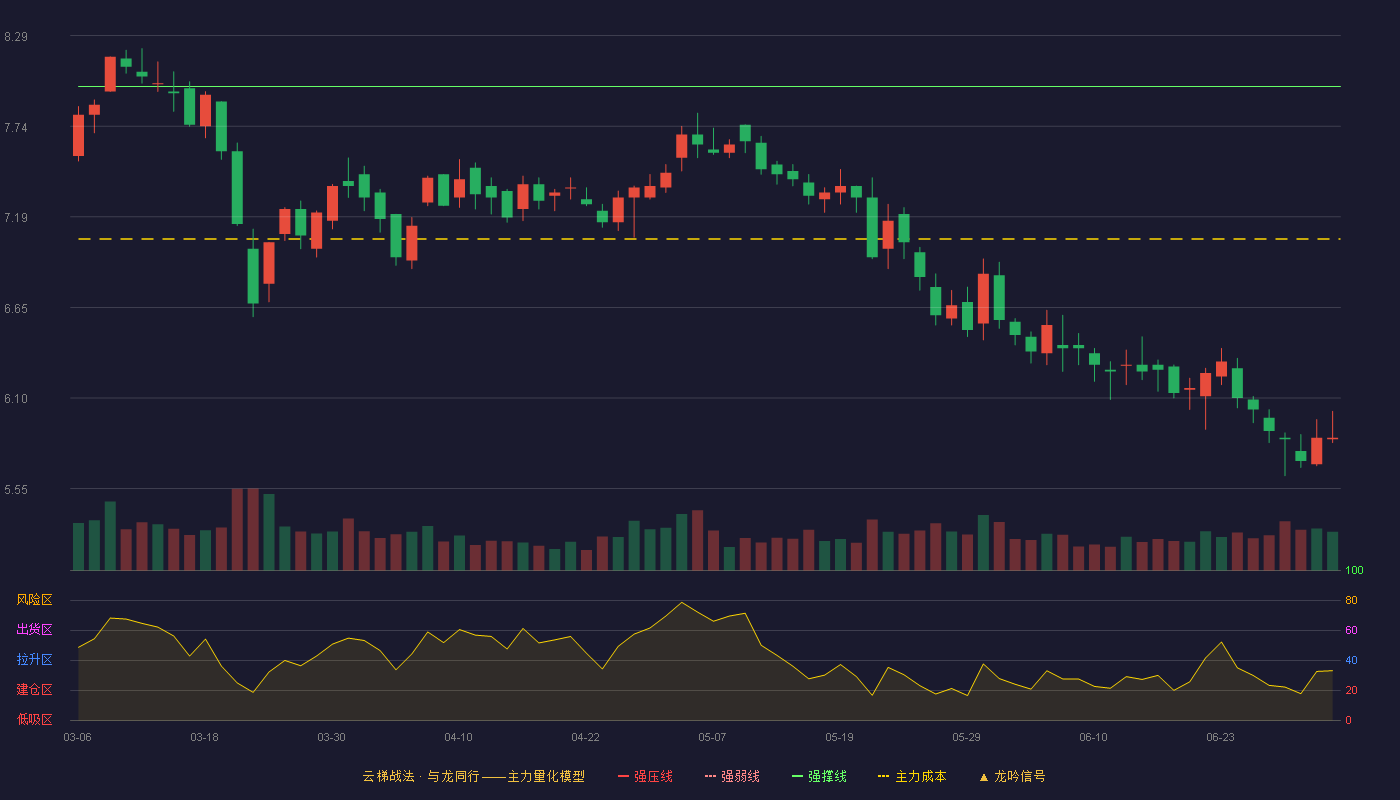This screenshot has width=1400, height=800.
Task: Toggle the 强压线 legend entry
Action: click(x=645, y=776)
